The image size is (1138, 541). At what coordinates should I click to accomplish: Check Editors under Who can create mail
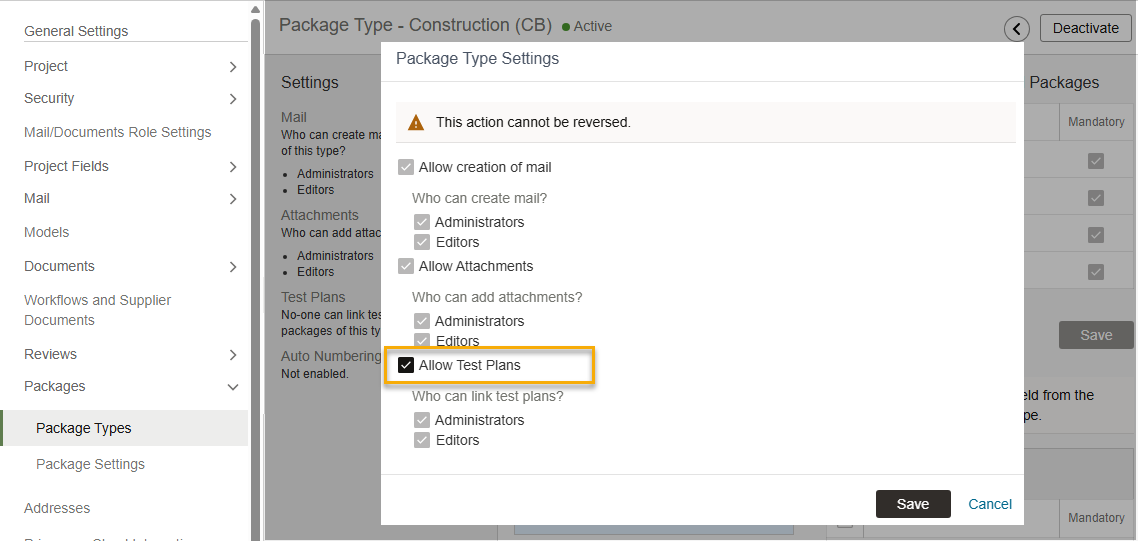[x=422, y=243]
